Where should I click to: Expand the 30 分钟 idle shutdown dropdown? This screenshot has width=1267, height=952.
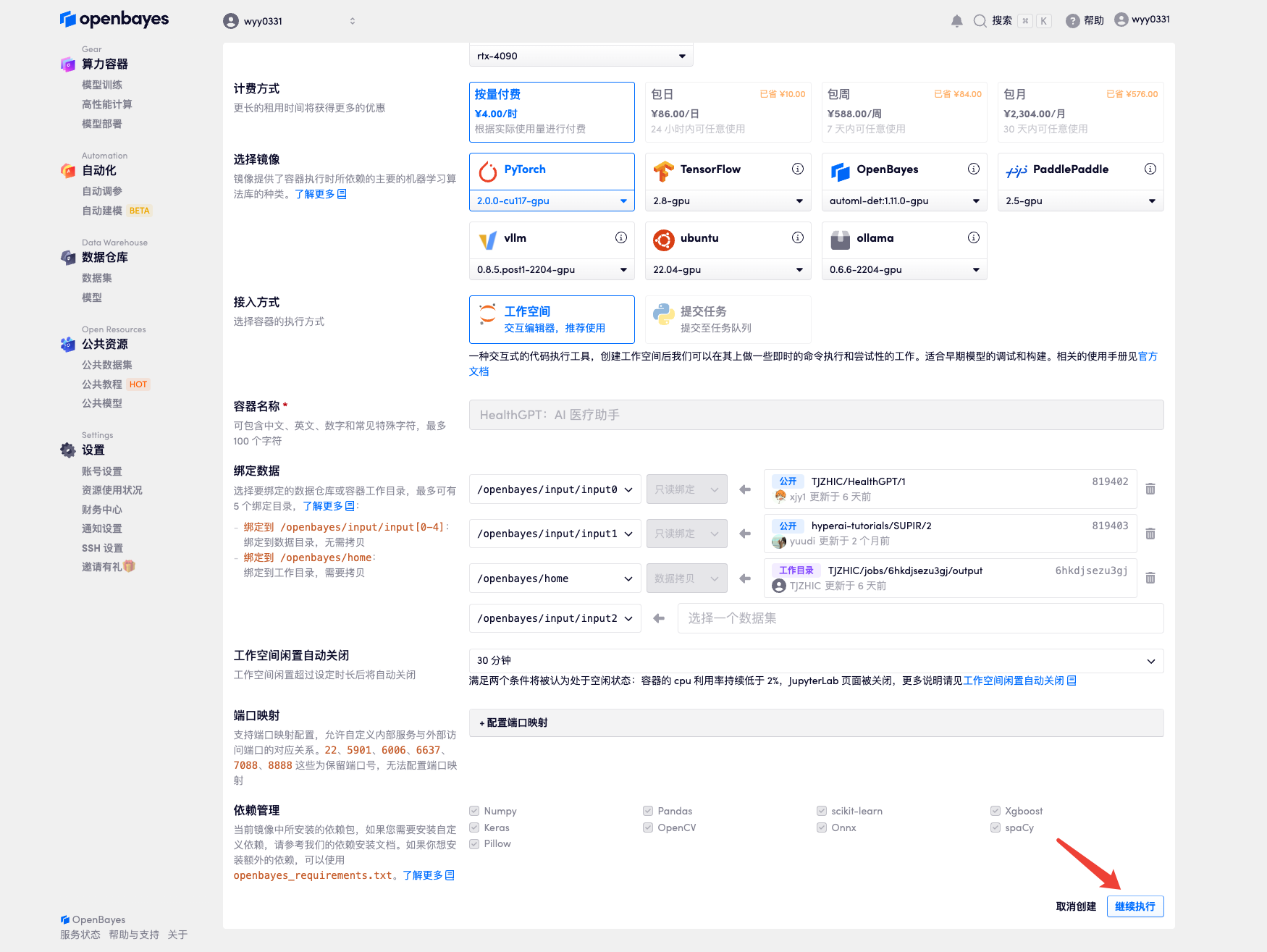tap(816, 661)
